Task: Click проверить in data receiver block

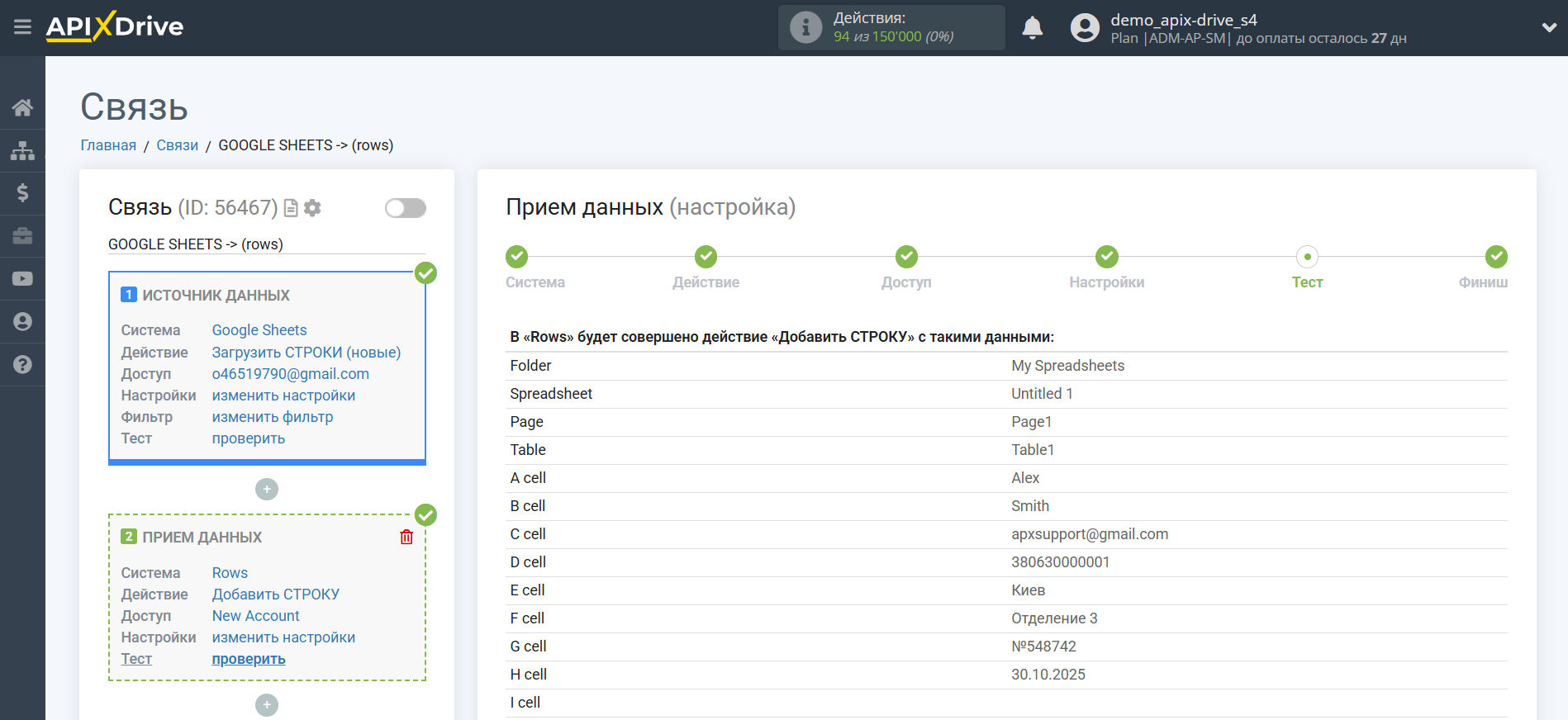Action: [249, 659]
